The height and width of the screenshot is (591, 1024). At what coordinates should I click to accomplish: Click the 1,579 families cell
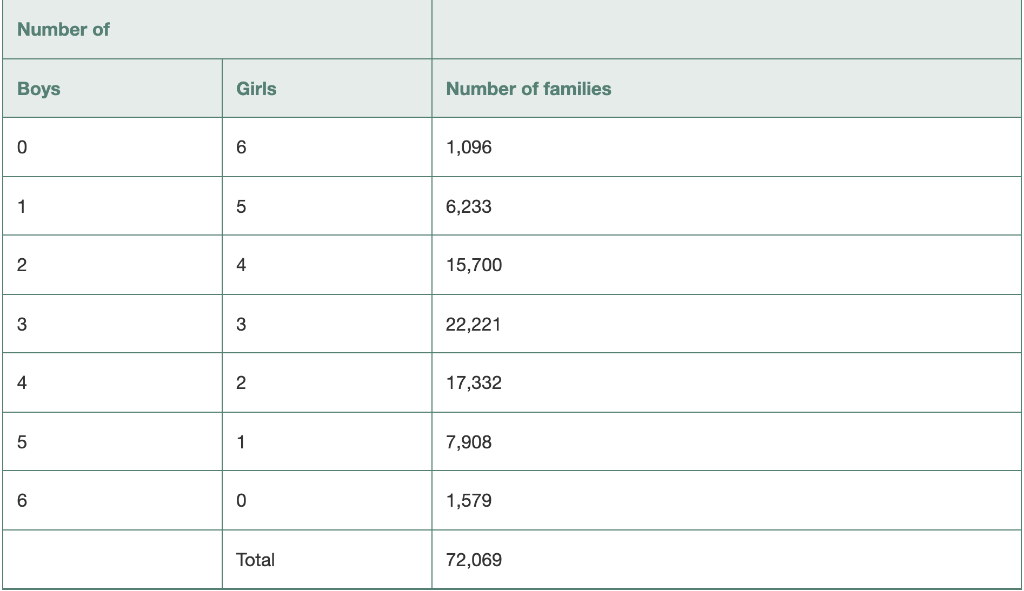pos(726,500)
